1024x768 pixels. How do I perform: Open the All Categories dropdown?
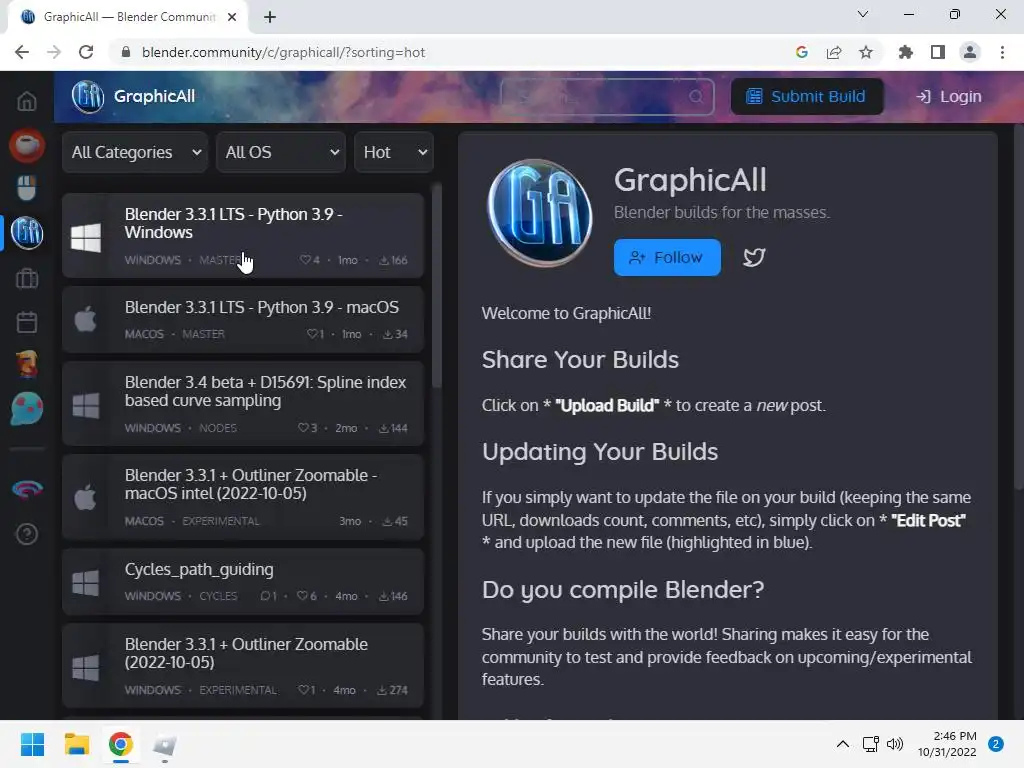coord(135,152)
